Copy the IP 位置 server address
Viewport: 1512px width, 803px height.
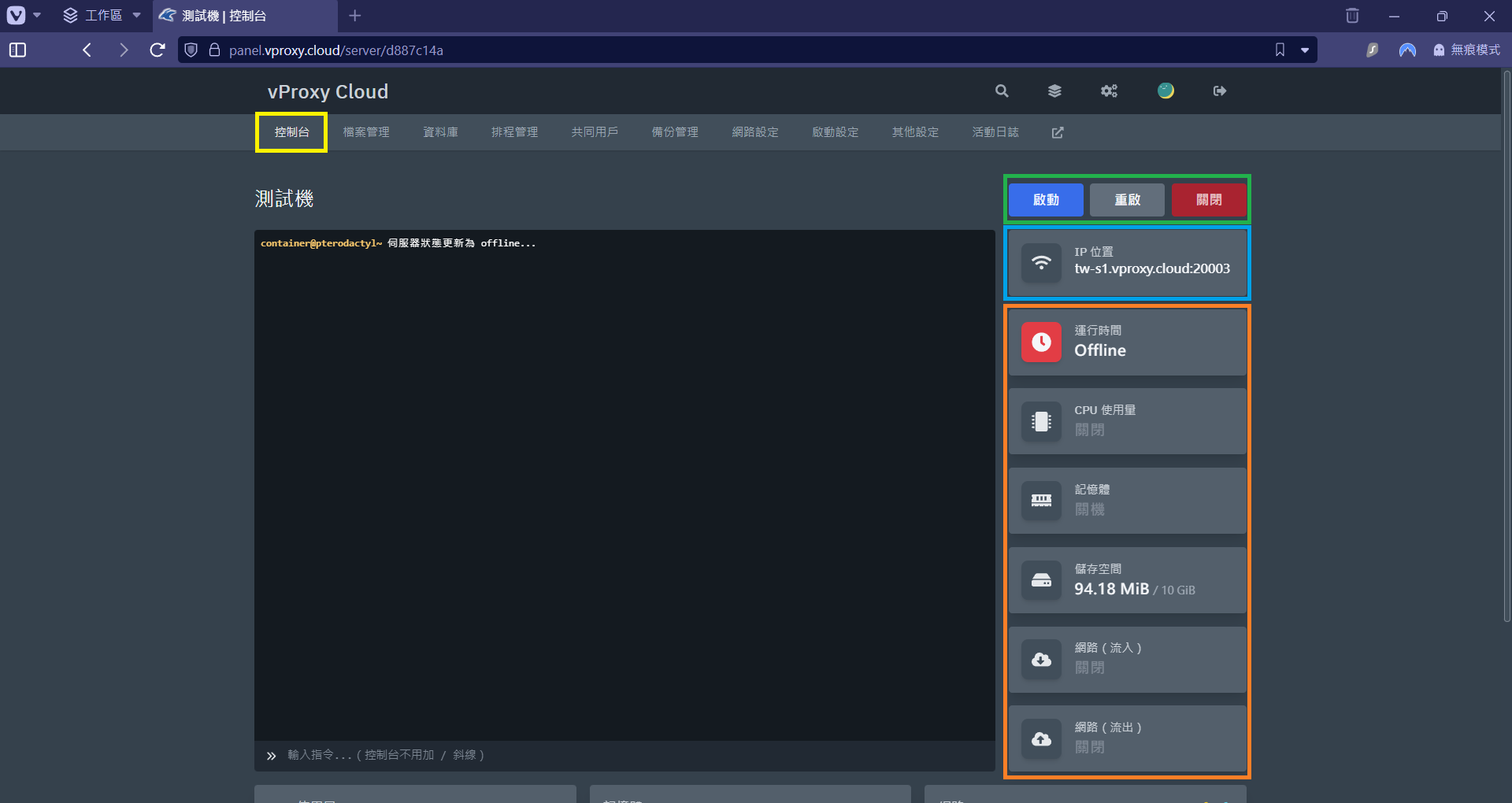pyautogui.click(x=1151, y=269)
